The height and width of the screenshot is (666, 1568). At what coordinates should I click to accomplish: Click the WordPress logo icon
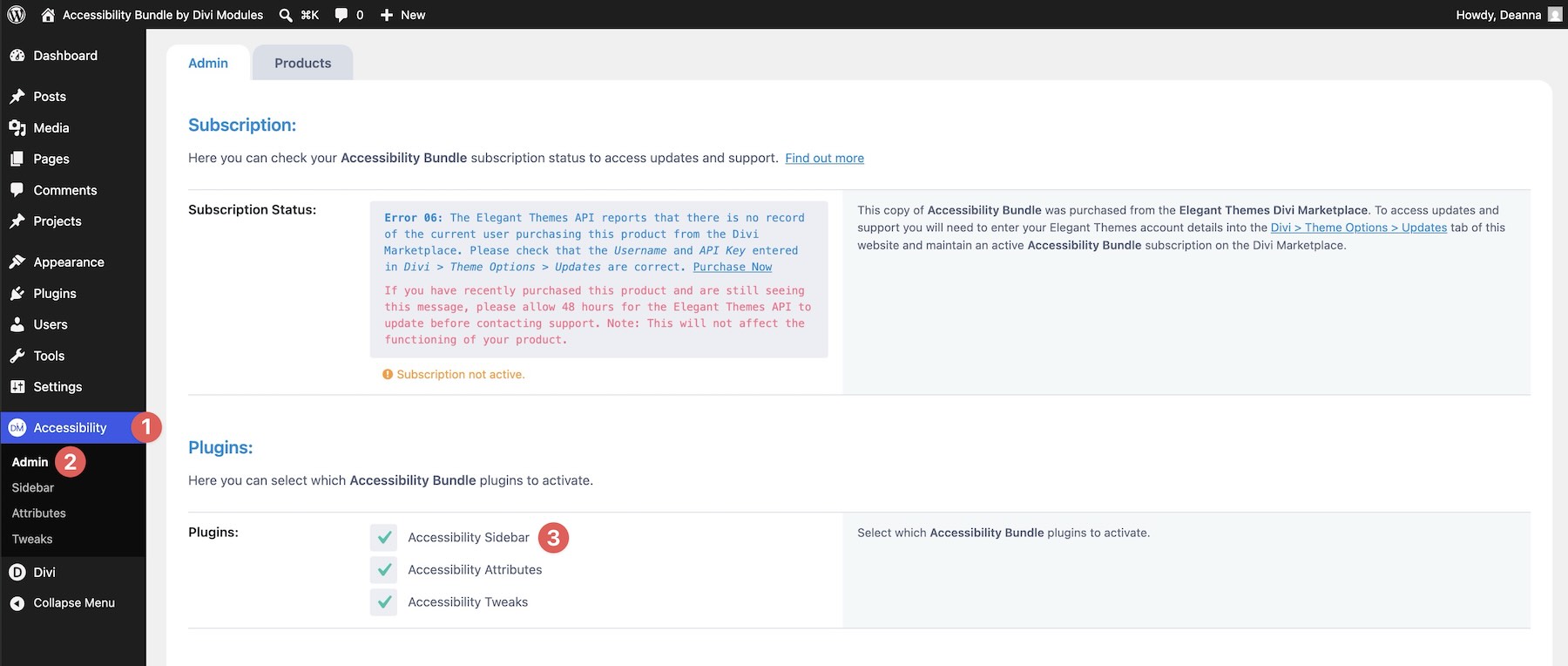(16, 15)
